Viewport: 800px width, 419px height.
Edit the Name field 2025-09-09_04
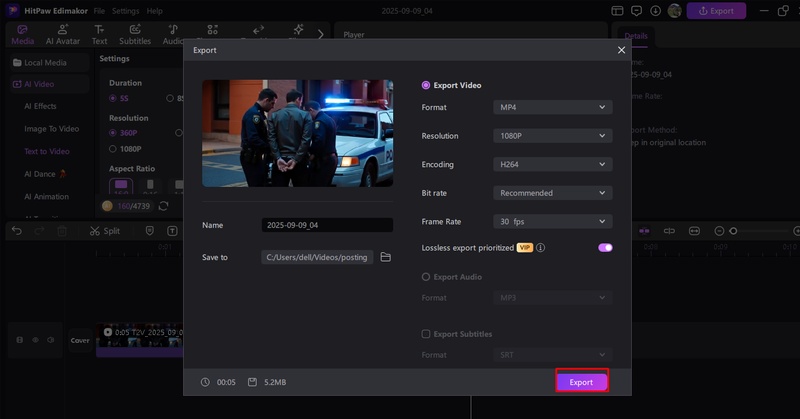coord(327,225)
